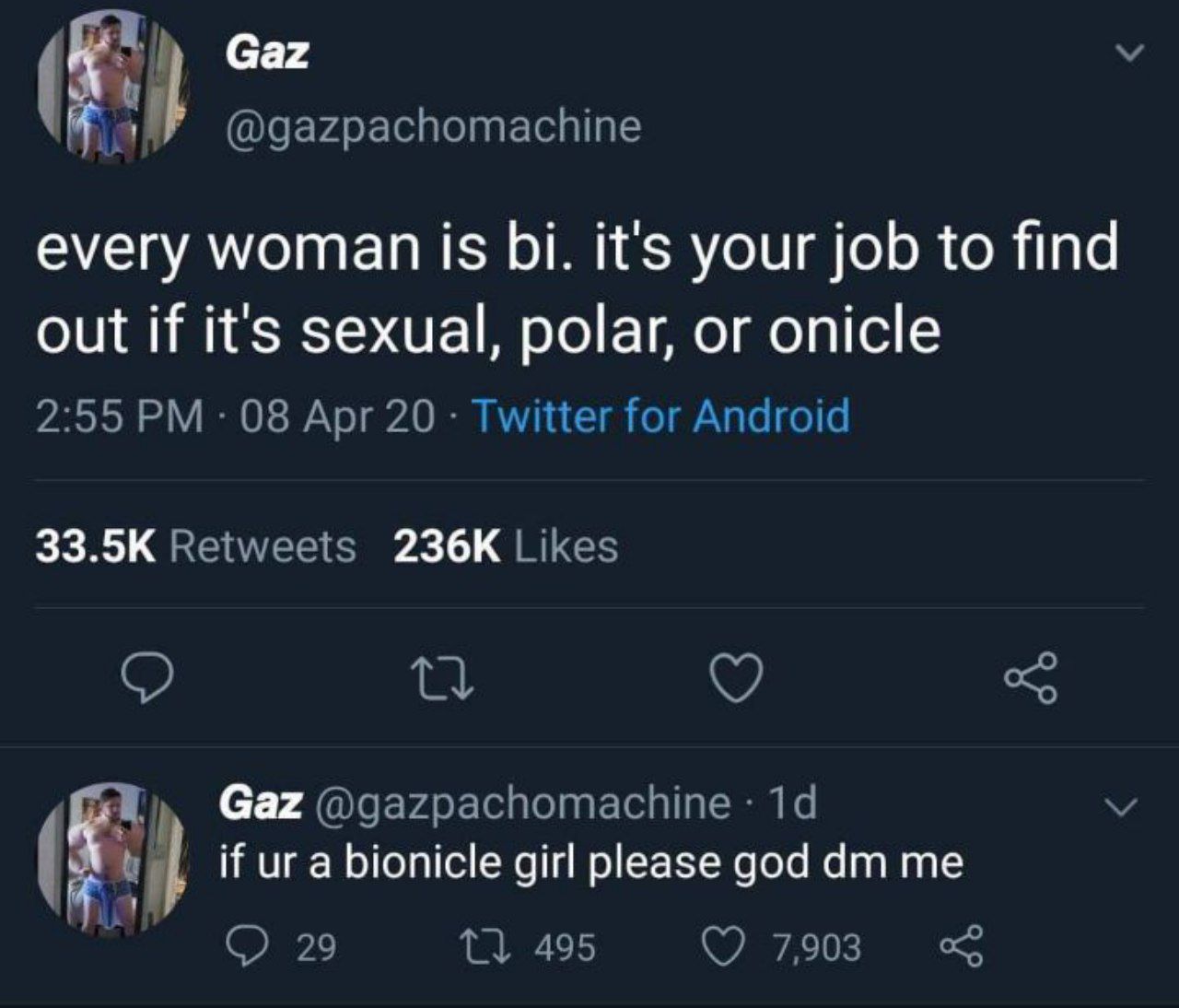Click the Gaz name in reply tweet
Viewport: 1179px width, 1008px height.
[261, 803]
